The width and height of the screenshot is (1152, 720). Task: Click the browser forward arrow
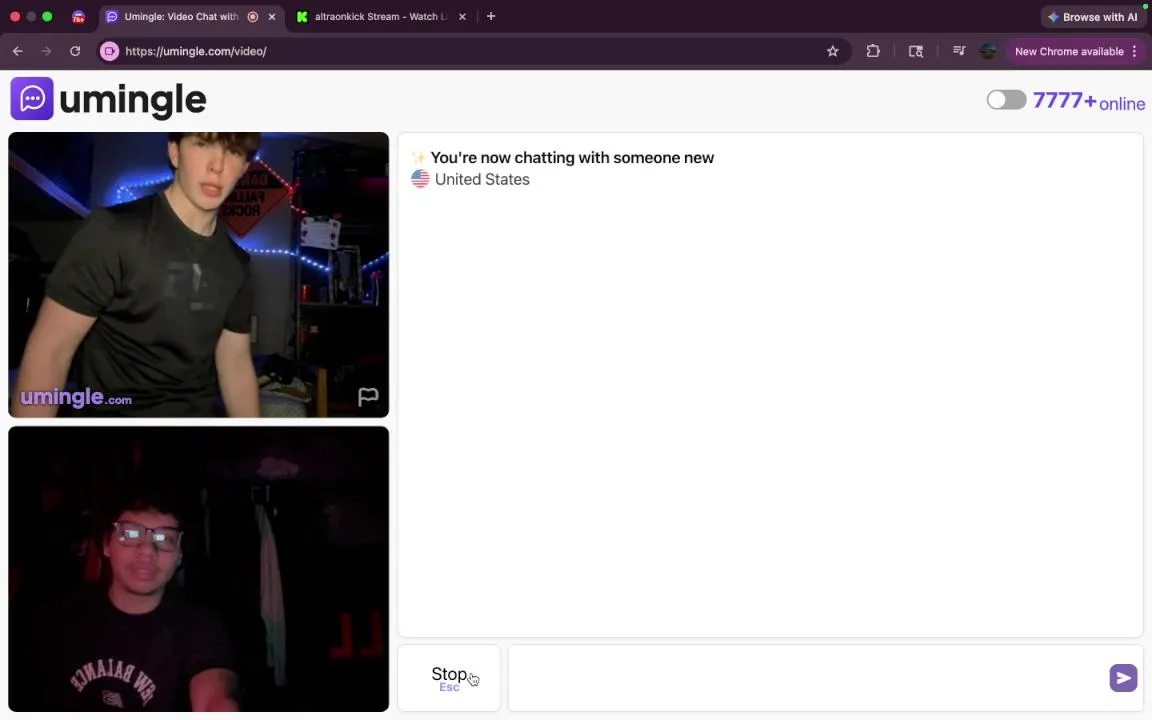46,51
